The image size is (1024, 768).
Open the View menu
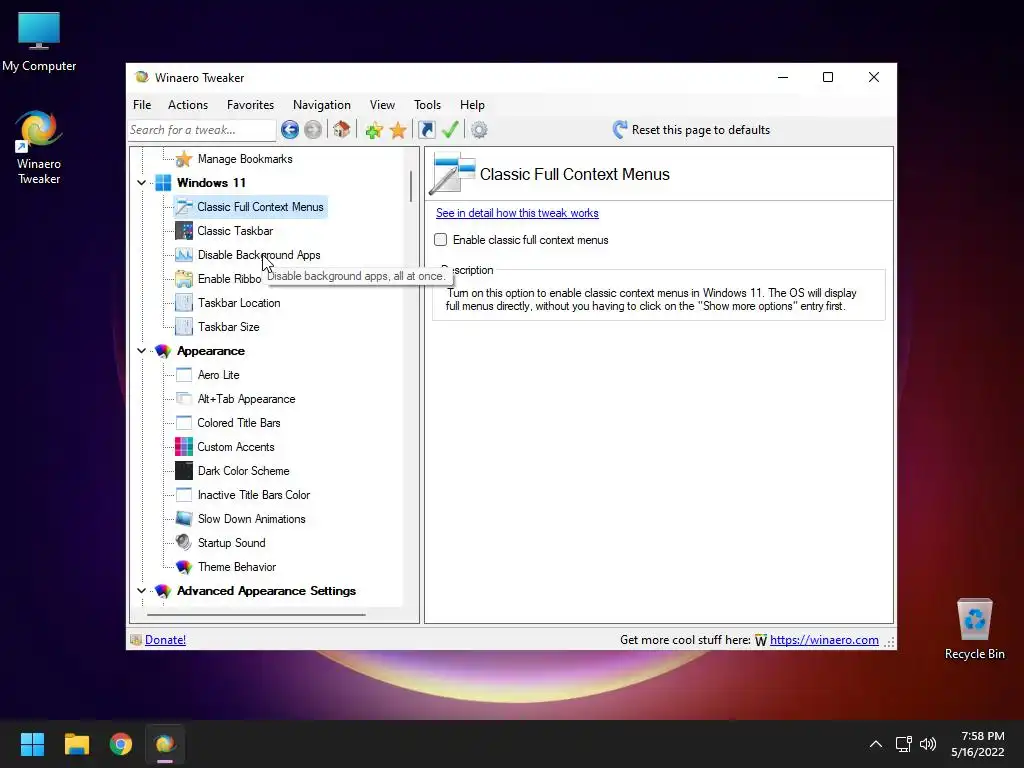(x=382, y=104)
